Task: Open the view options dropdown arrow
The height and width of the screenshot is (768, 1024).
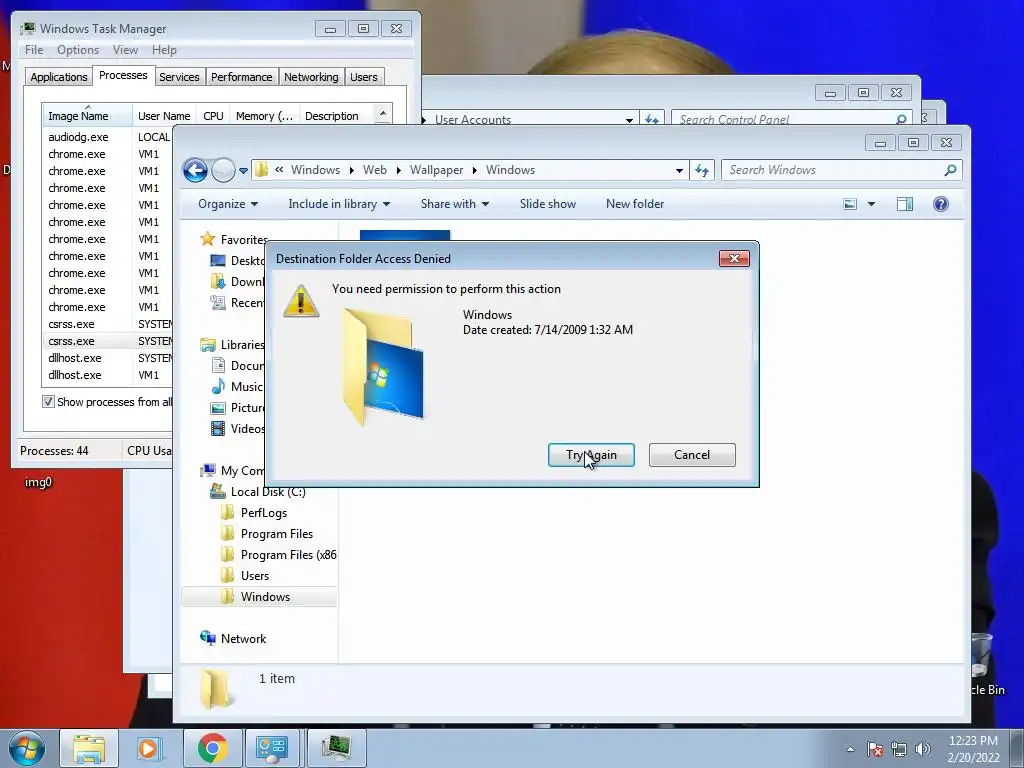Action: pyautogui.click(x=871, y=204)
